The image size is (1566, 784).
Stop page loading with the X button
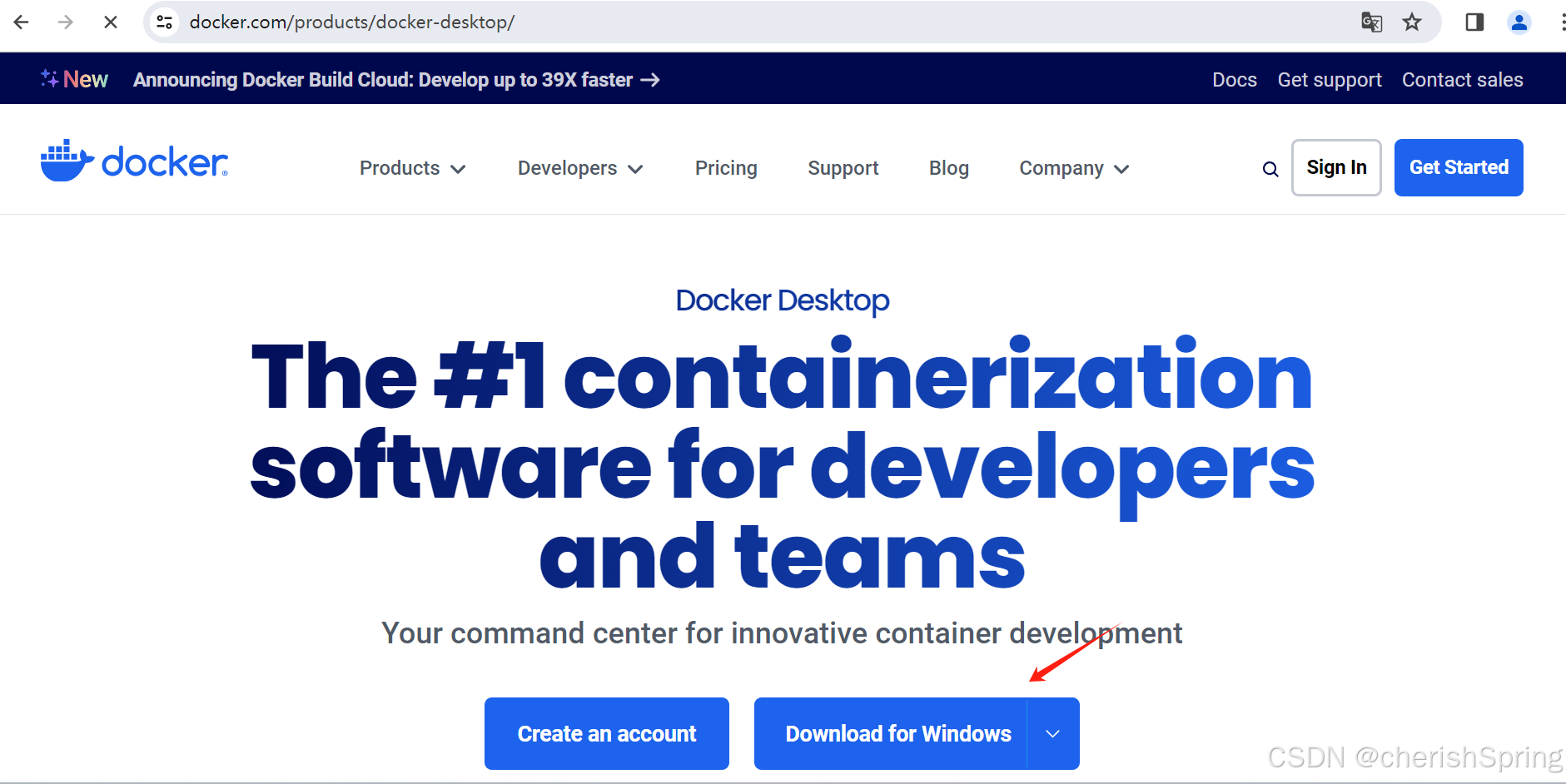pos(111,22)
